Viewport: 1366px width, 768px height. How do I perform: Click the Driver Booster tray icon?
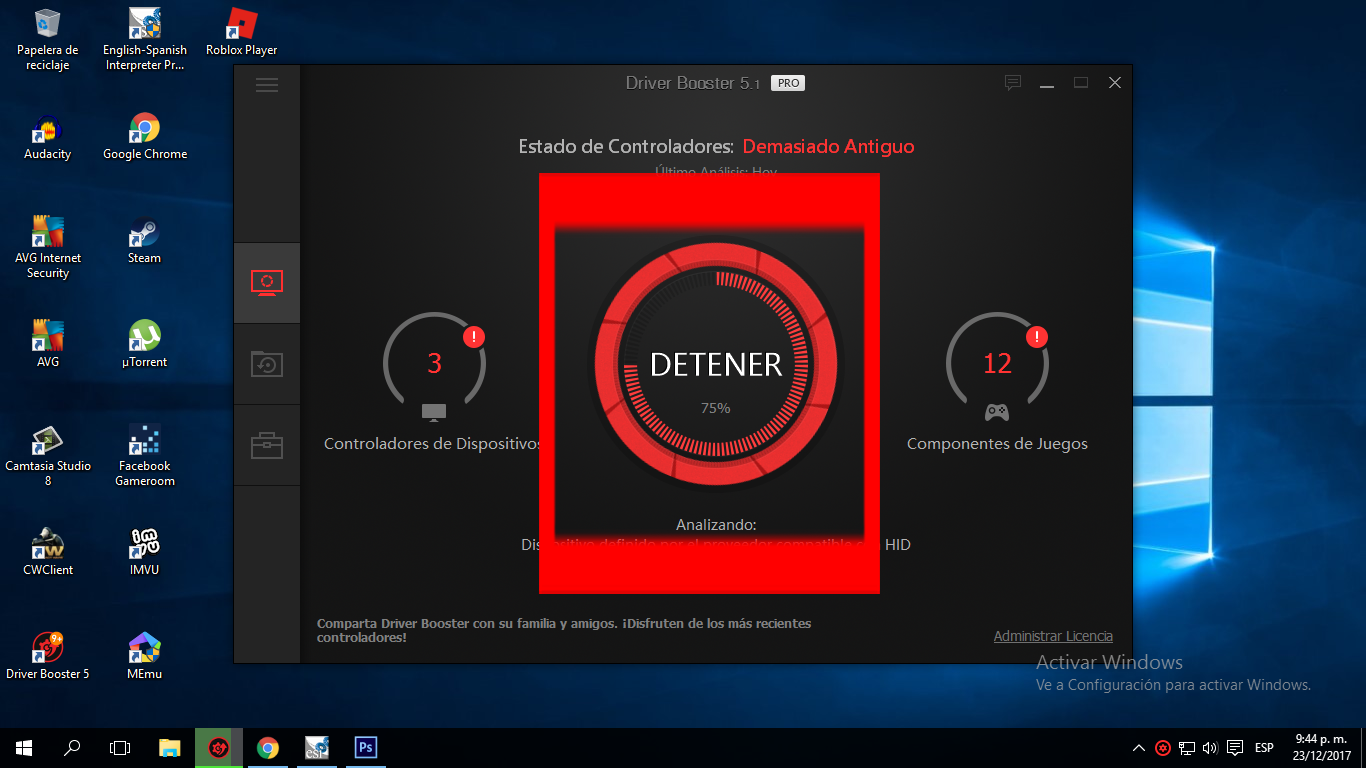point(1163,748)
